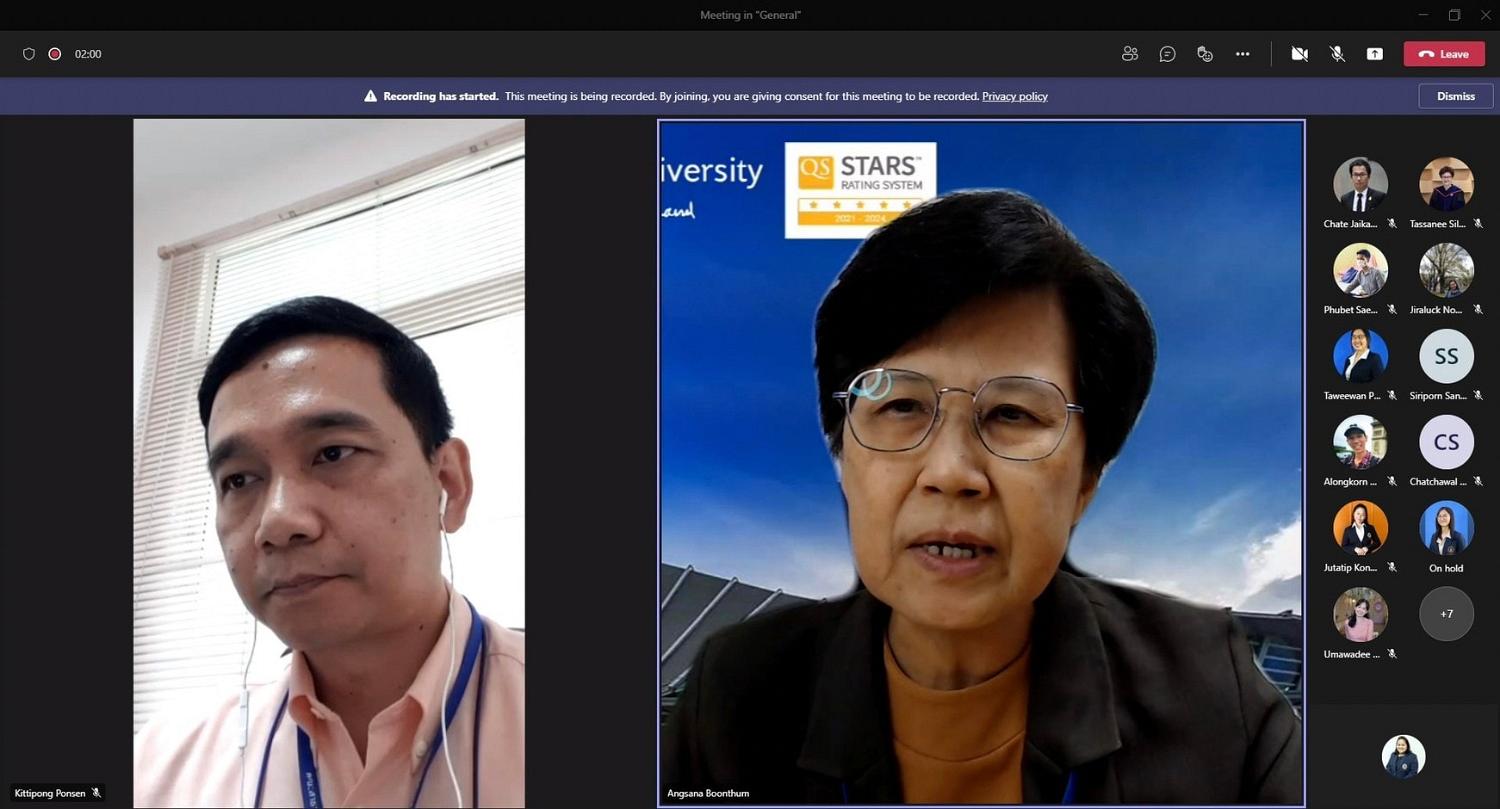Open the reactions icon in toolbar
Screen dimensions: 1500x809
point(1205,54)
